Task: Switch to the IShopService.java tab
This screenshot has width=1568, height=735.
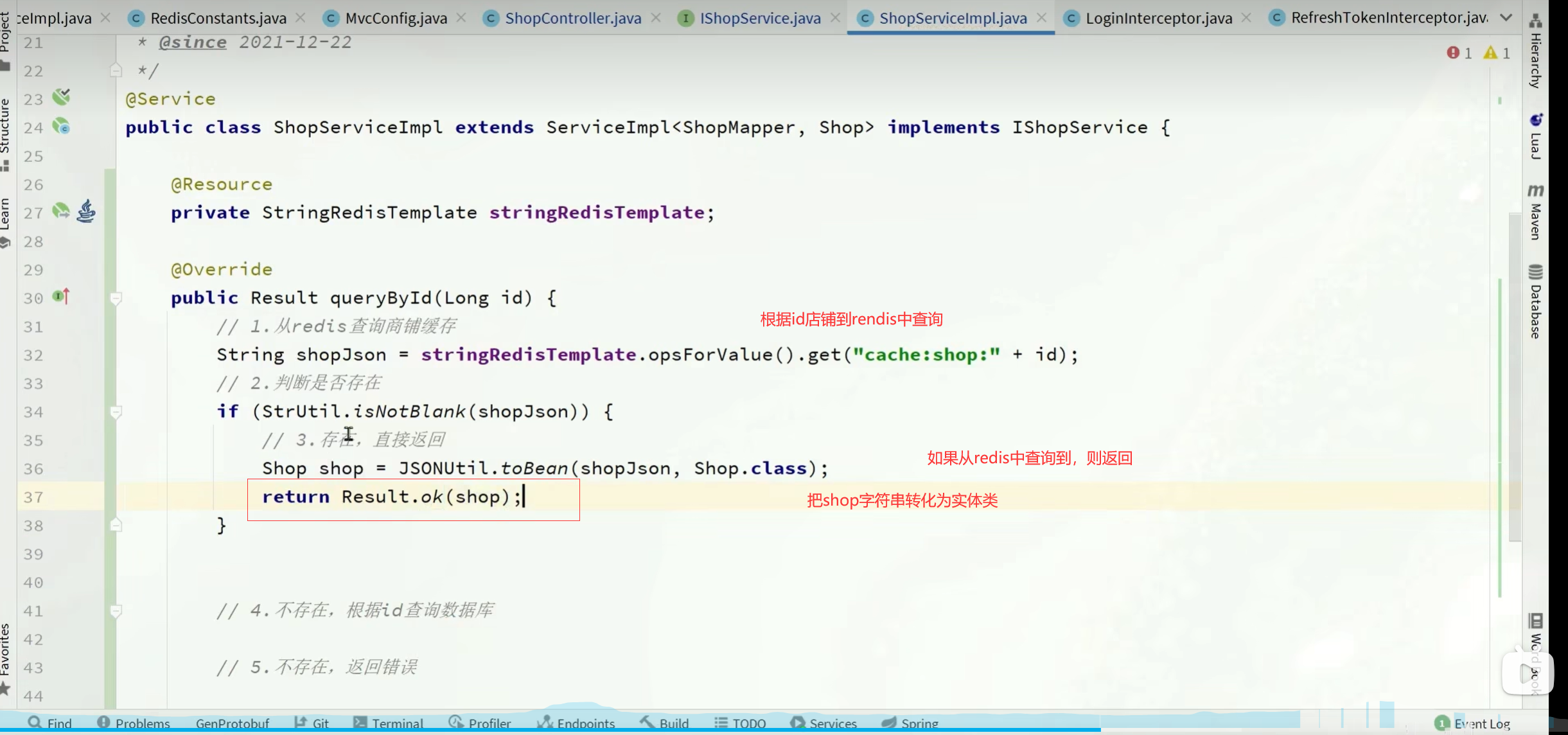Action: [x=759, y=18]
